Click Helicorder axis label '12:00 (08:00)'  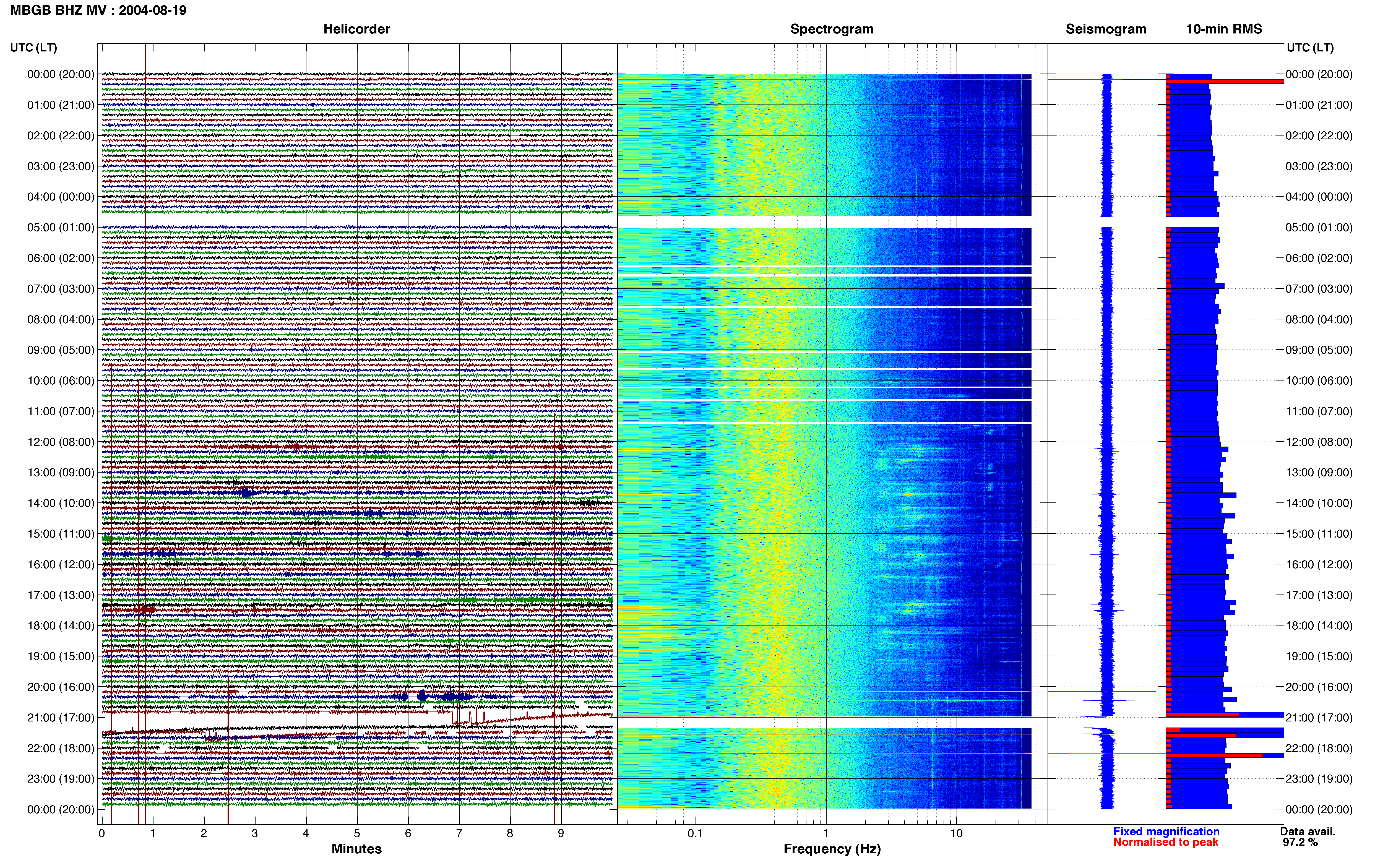point(61,442)
